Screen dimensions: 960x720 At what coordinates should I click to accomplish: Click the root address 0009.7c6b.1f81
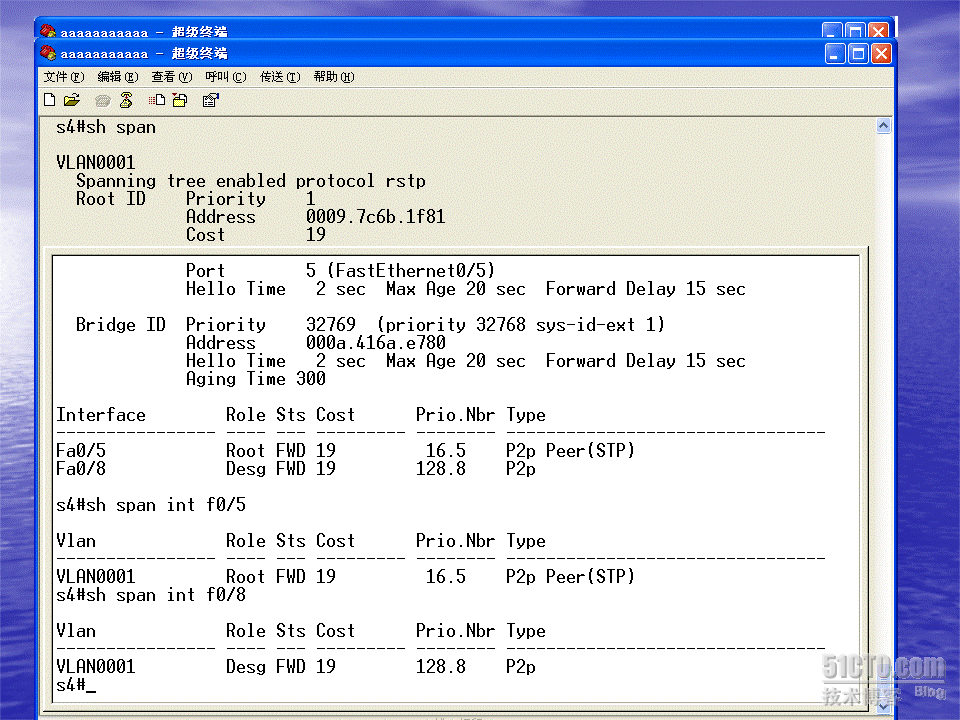(375, 217)
